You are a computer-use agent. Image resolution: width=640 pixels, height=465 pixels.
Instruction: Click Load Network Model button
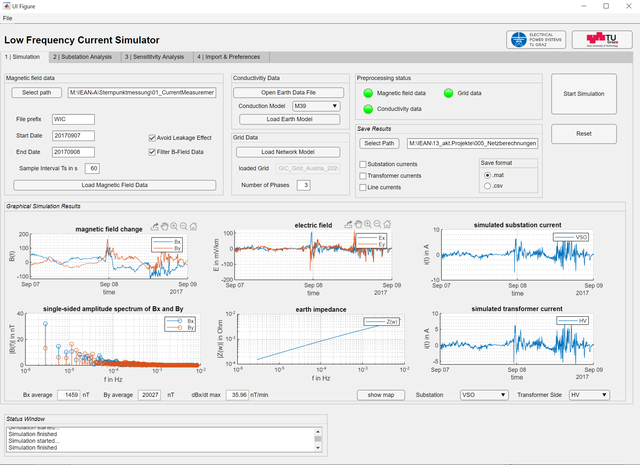point(288,152)
